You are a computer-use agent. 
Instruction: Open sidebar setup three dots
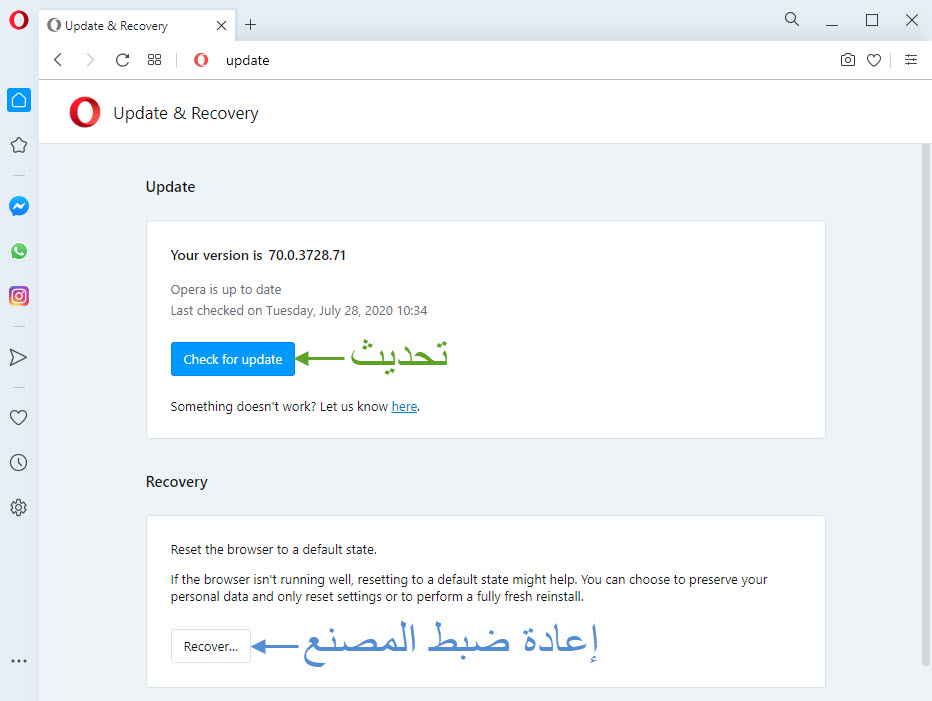tap(19, 661)
